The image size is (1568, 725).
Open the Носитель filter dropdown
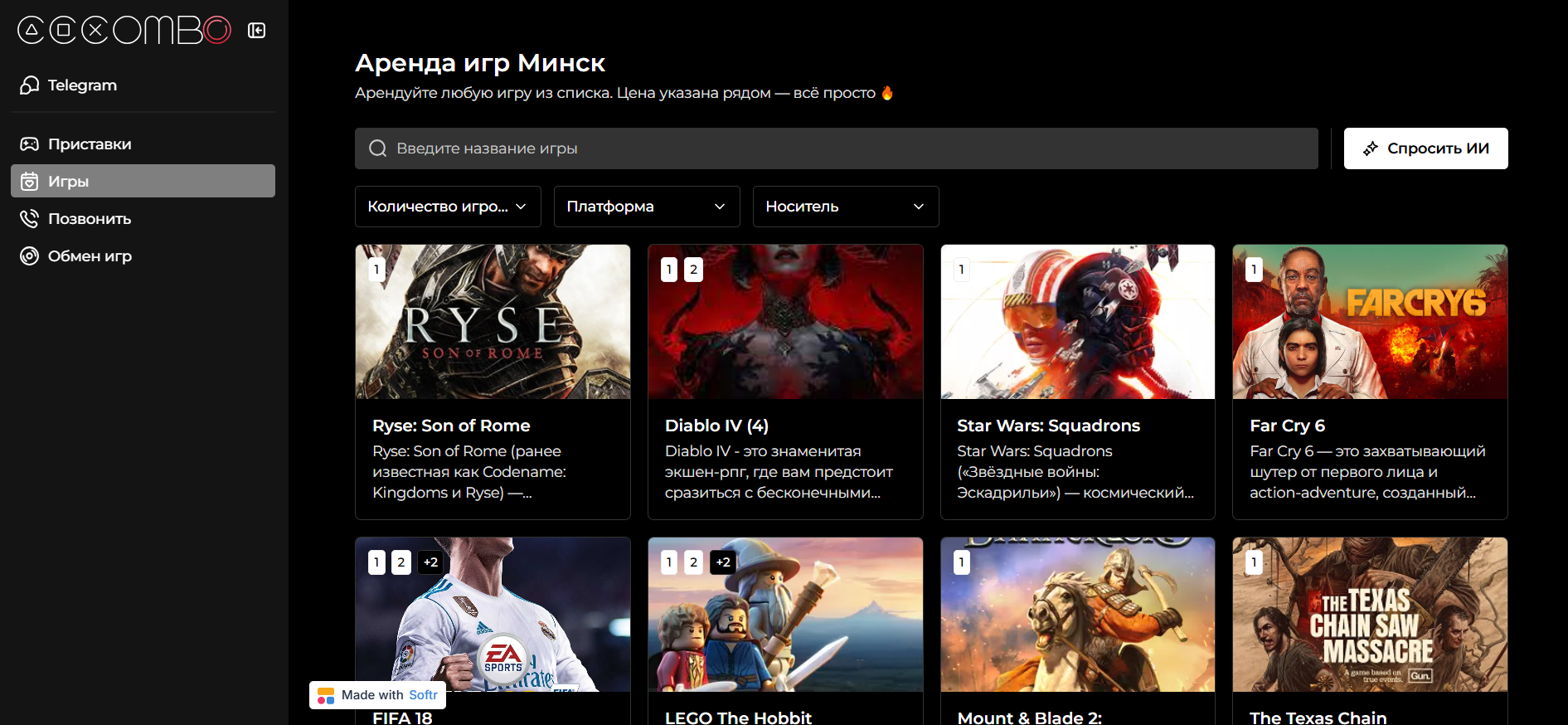(846, 207)
